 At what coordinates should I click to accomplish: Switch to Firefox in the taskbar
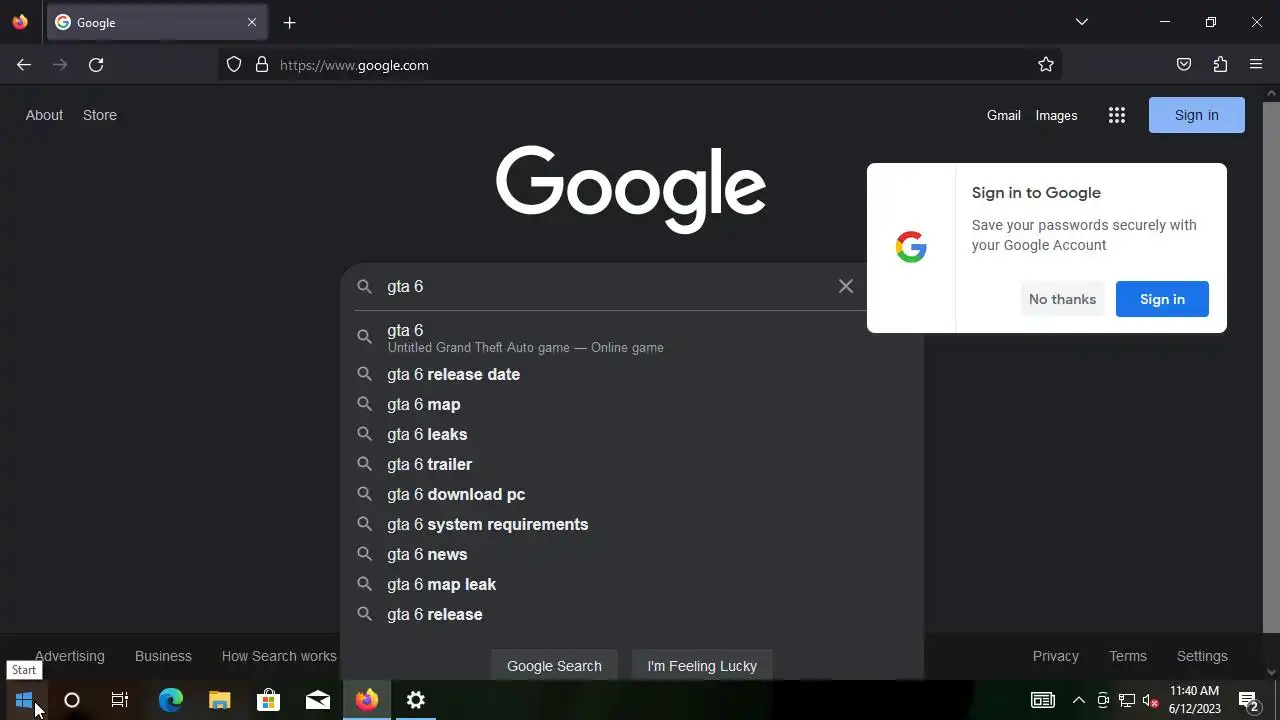(367, 700)
